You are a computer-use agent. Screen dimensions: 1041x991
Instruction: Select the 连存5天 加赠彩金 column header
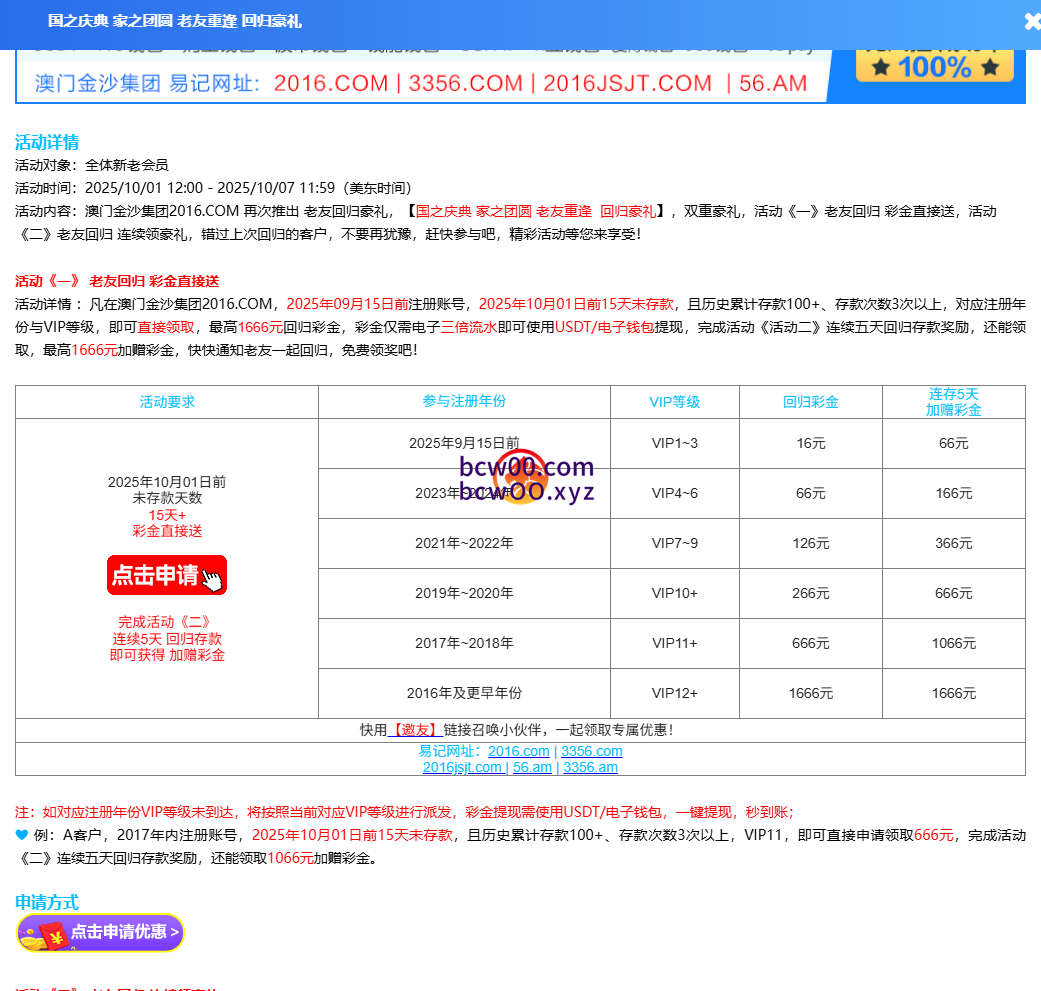pyautogui.click(x=953, y=402)
